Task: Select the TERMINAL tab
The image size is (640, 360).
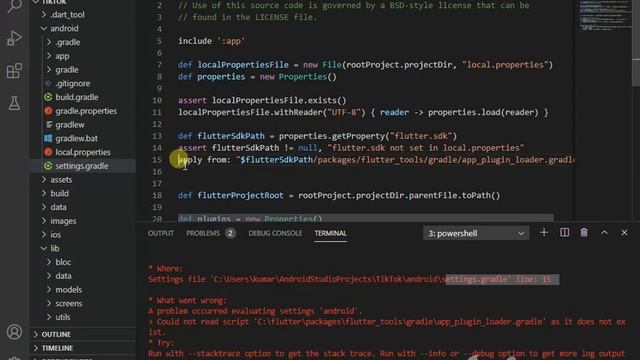Action: [330, 233]
